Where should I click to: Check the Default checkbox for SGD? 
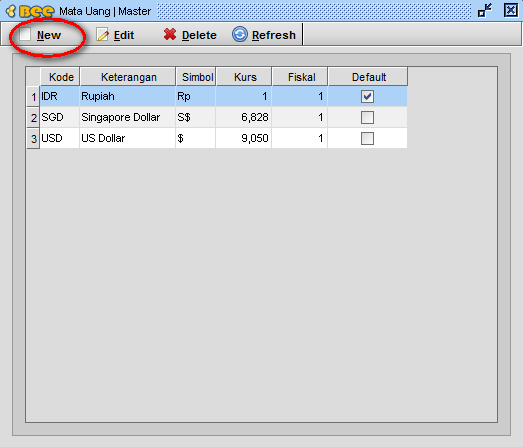point(367,117)
